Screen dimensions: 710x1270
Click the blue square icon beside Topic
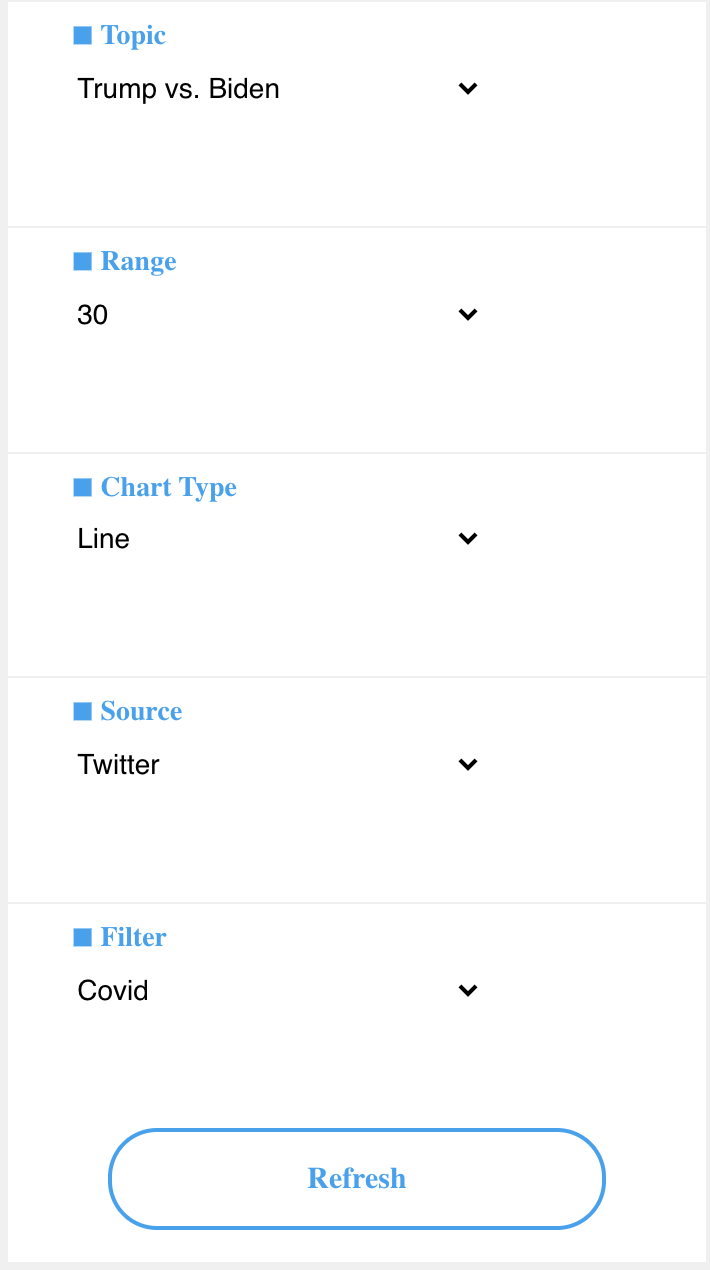(x=83, y=36)
